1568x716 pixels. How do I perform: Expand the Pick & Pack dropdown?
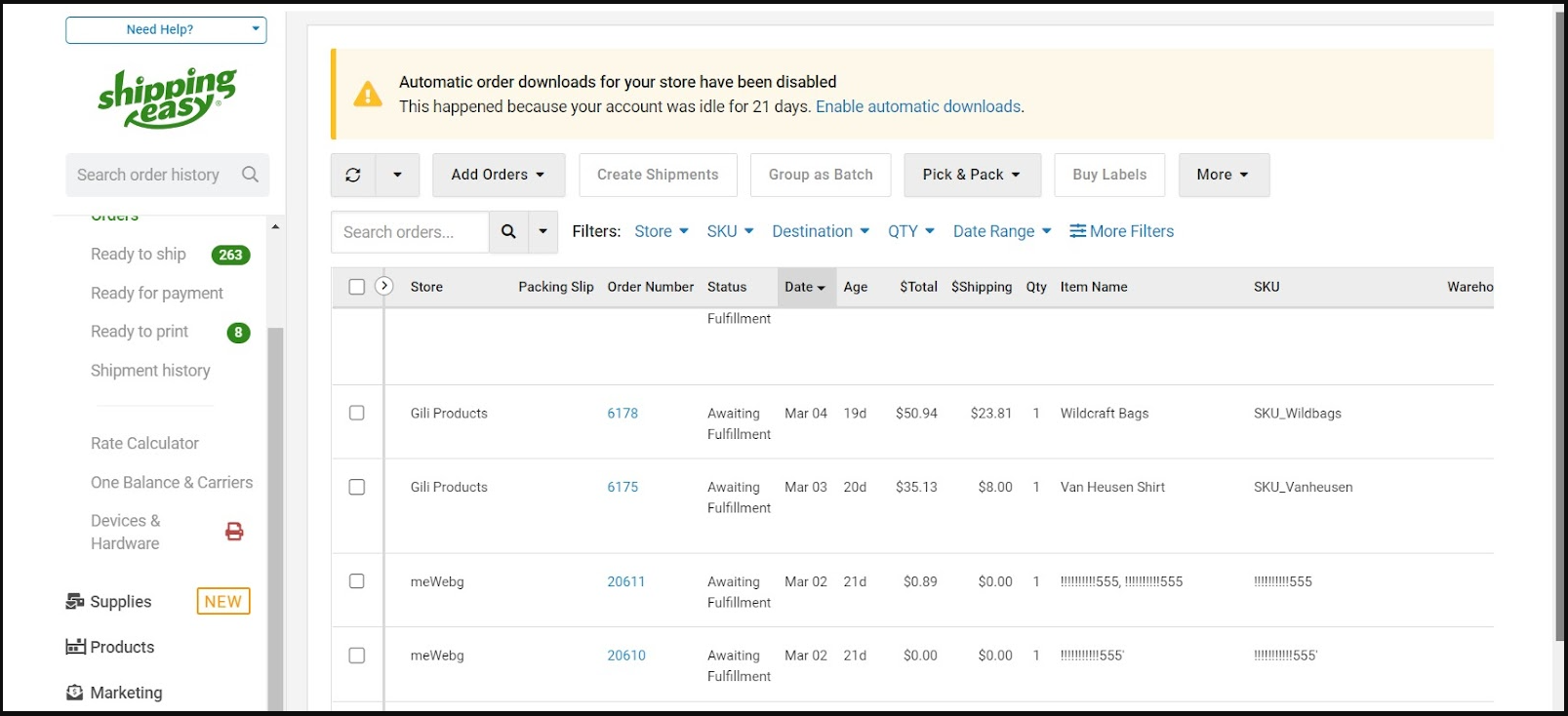pyautogui.click(x=971, y=175)
